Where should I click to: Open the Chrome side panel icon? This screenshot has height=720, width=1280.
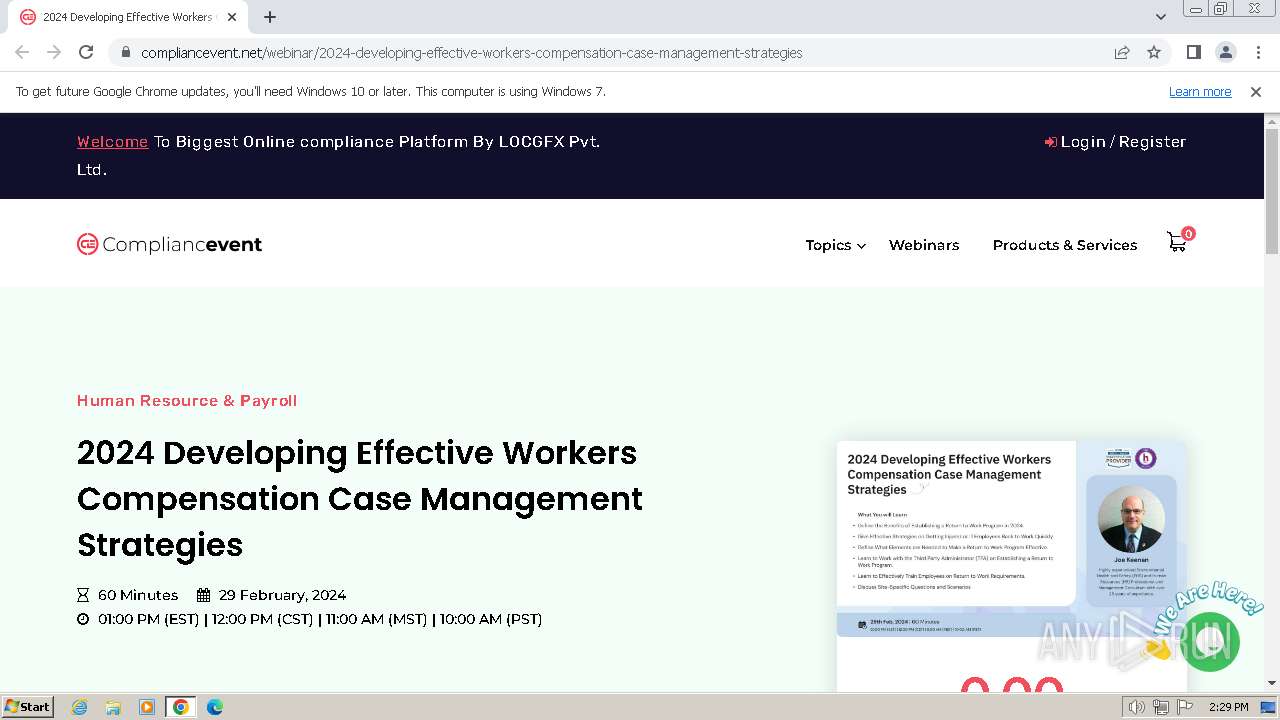click(x=1193, y=52)
